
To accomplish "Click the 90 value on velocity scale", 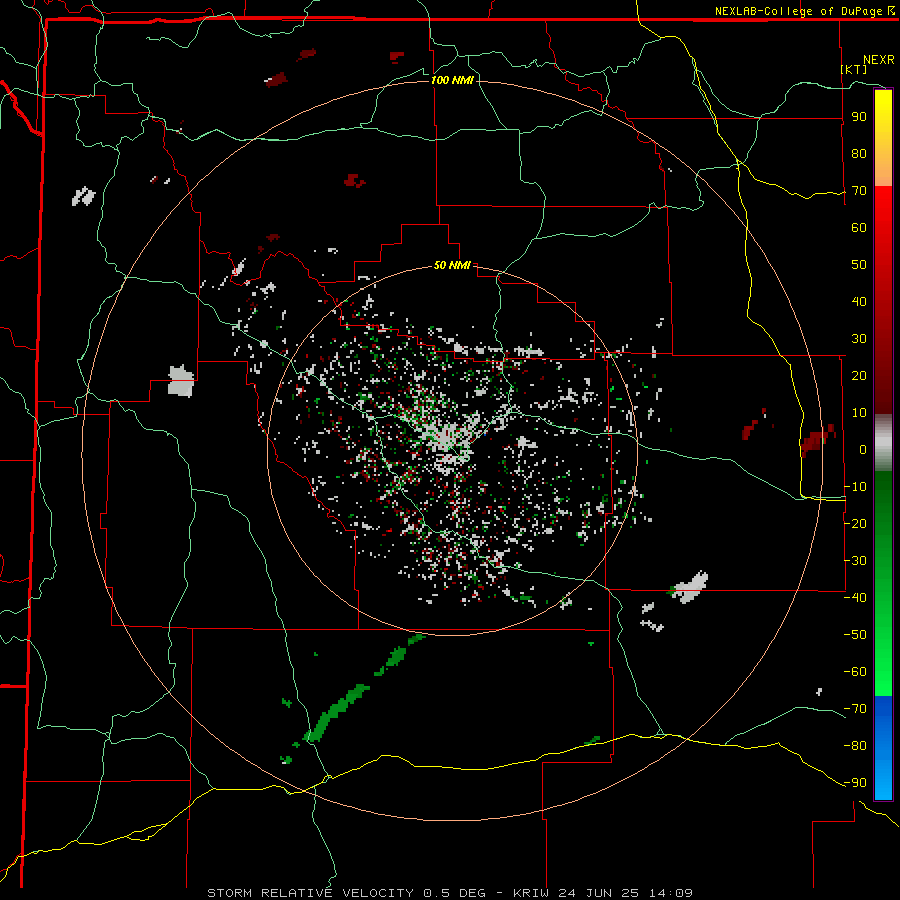I will [x=859, y=117].
